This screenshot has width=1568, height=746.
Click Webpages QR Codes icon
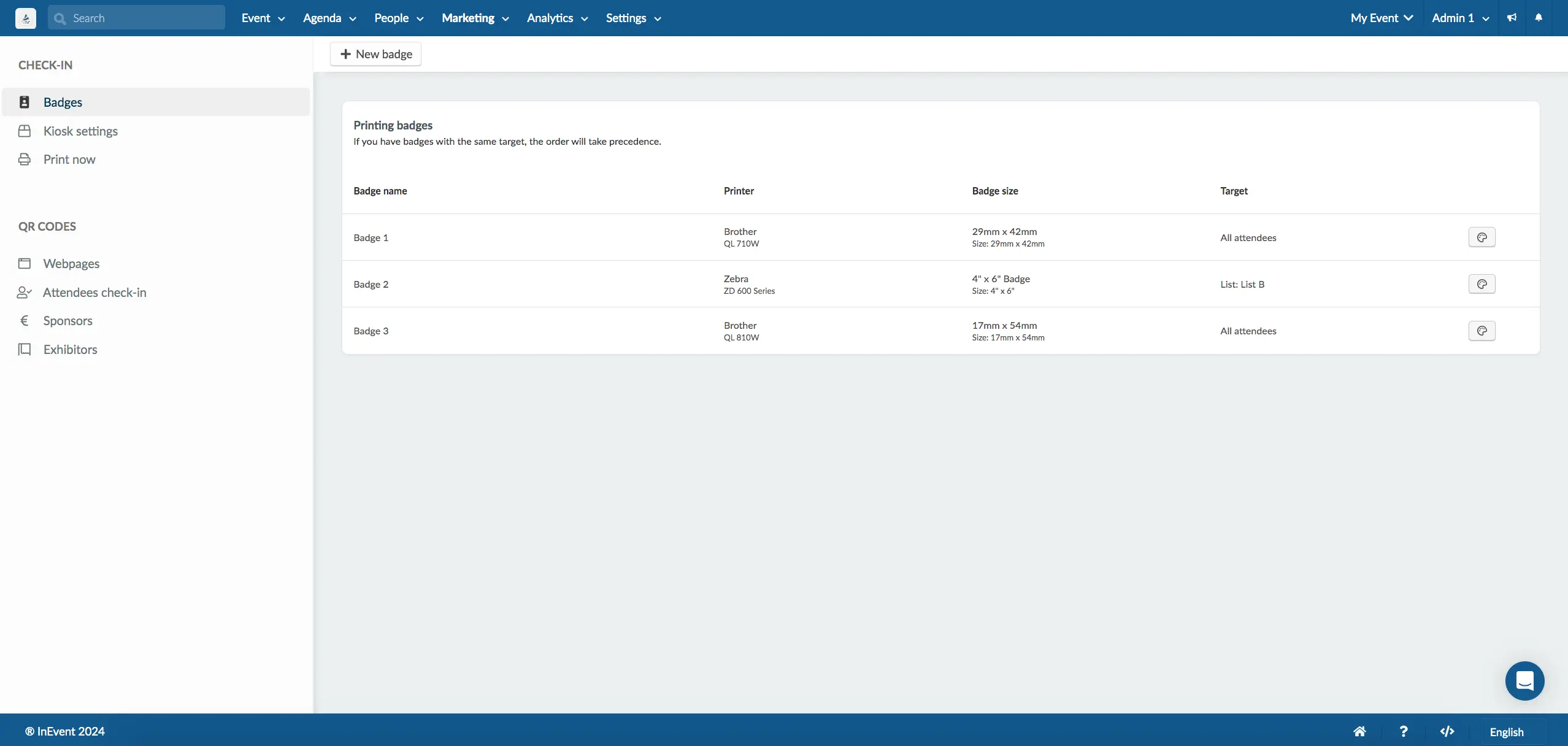[24, 263]
